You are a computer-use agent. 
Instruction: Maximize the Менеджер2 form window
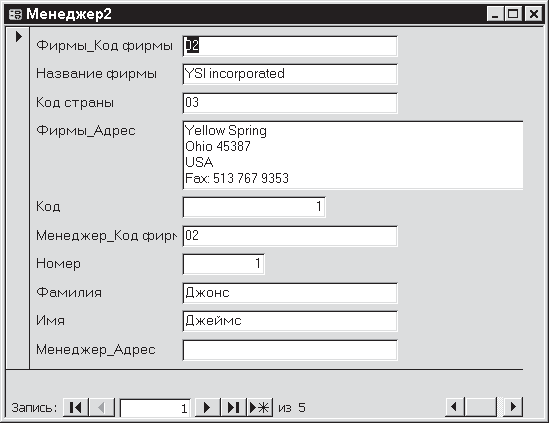coord(513,14)
